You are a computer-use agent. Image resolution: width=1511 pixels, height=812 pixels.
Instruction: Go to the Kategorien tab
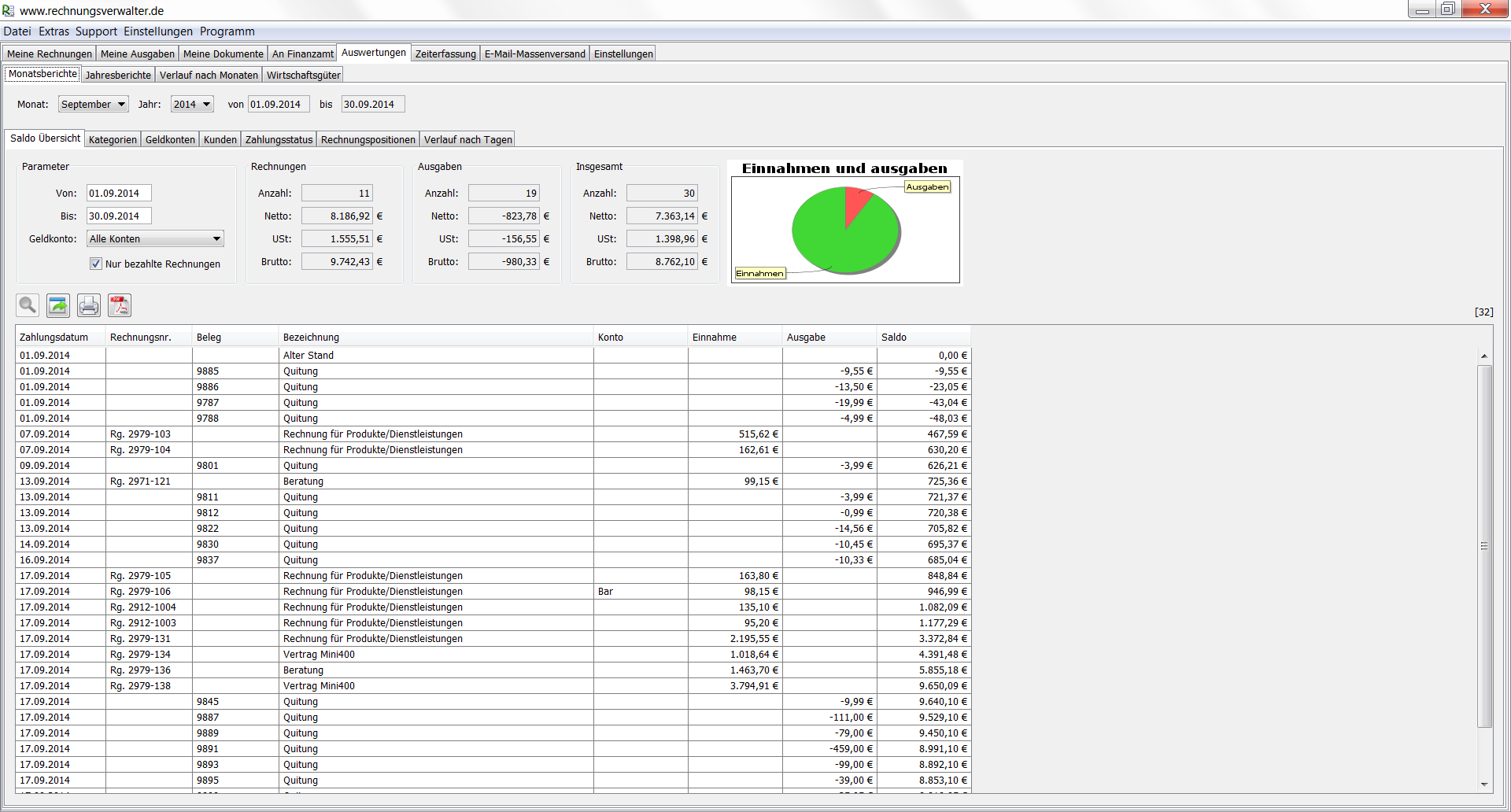click(x=113, y=139)
